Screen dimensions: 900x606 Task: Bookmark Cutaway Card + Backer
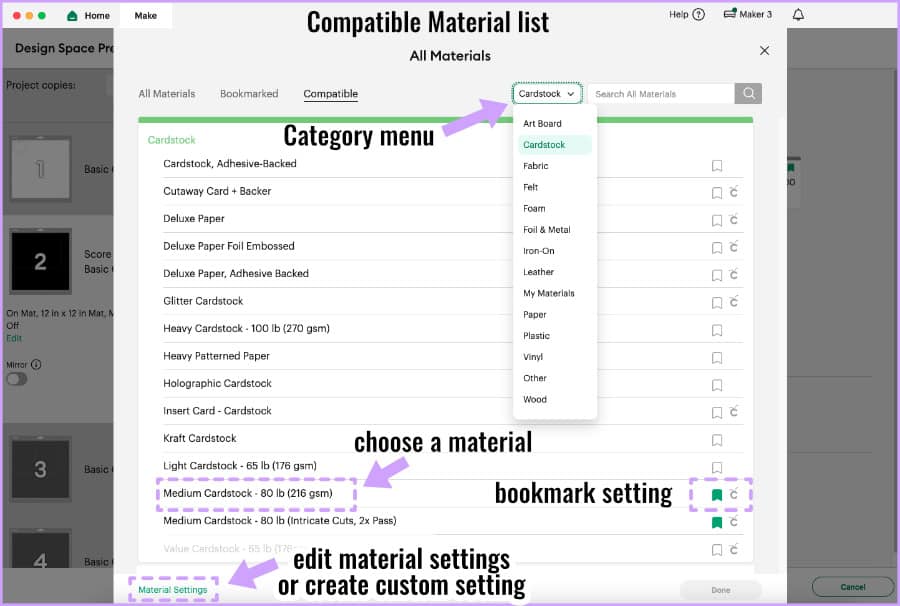pyautogui.click(x=716, y=193)
